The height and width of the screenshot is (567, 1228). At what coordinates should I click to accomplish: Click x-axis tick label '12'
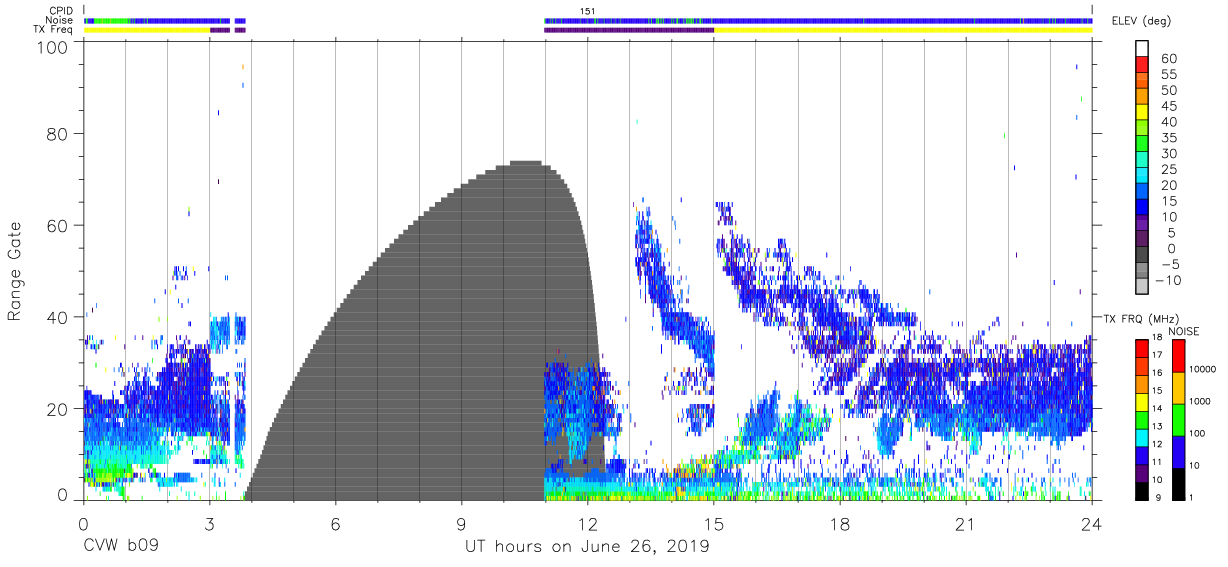click(588, 524)
